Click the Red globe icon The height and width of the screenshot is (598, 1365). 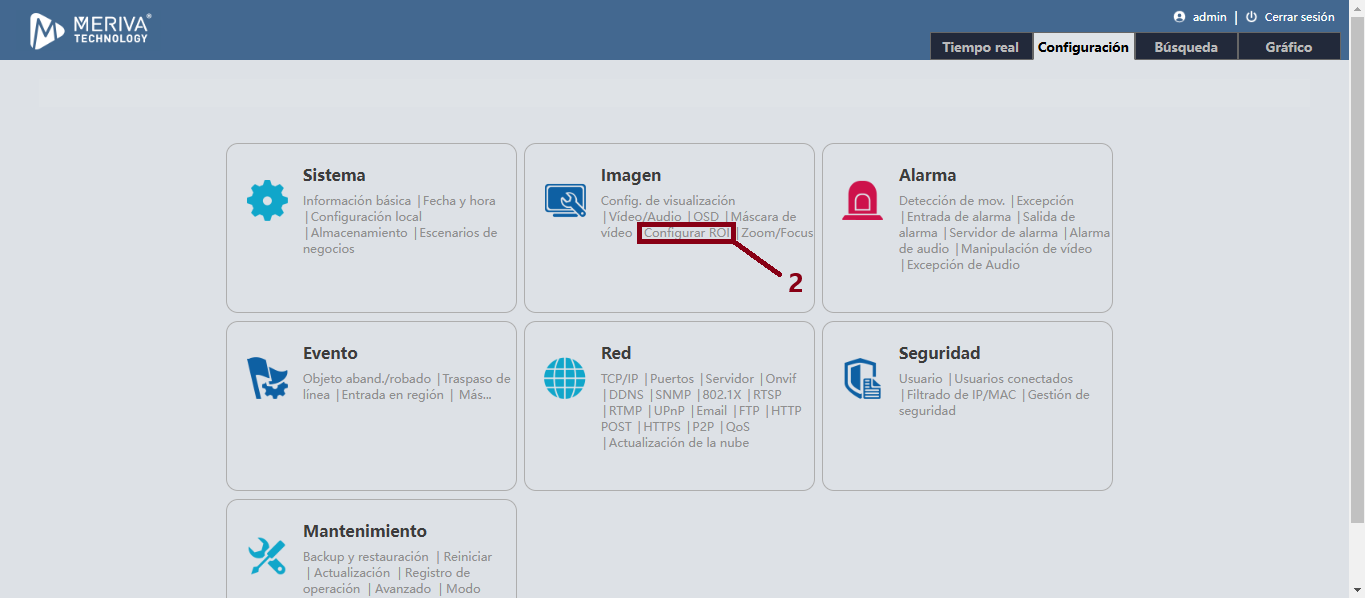pos(565,379)
